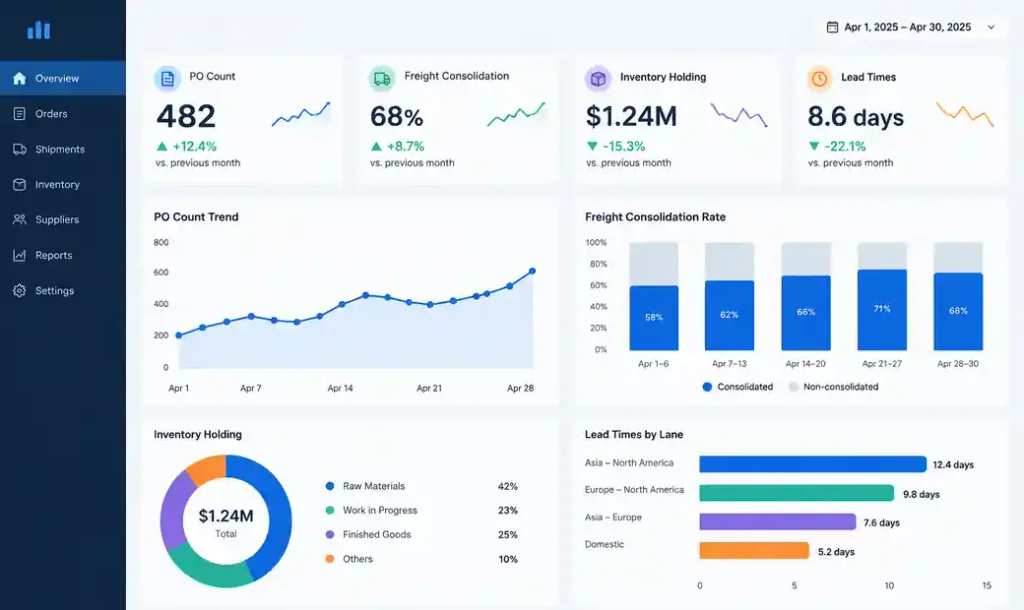
Task: Click the $1.24M Total donut center
Action: pyautogui.click(x=226, y=522)
